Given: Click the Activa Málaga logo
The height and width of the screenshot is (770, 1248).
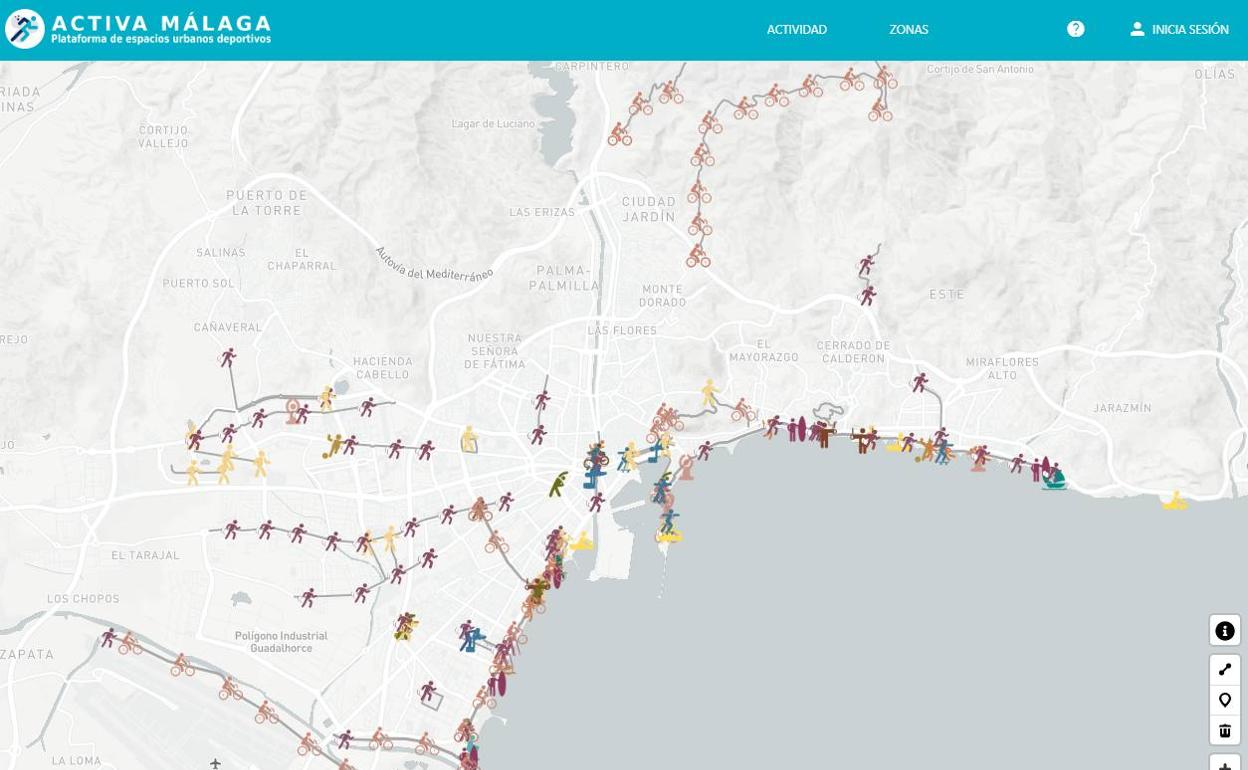Looking at the screenshot, I should coord(25,29).
